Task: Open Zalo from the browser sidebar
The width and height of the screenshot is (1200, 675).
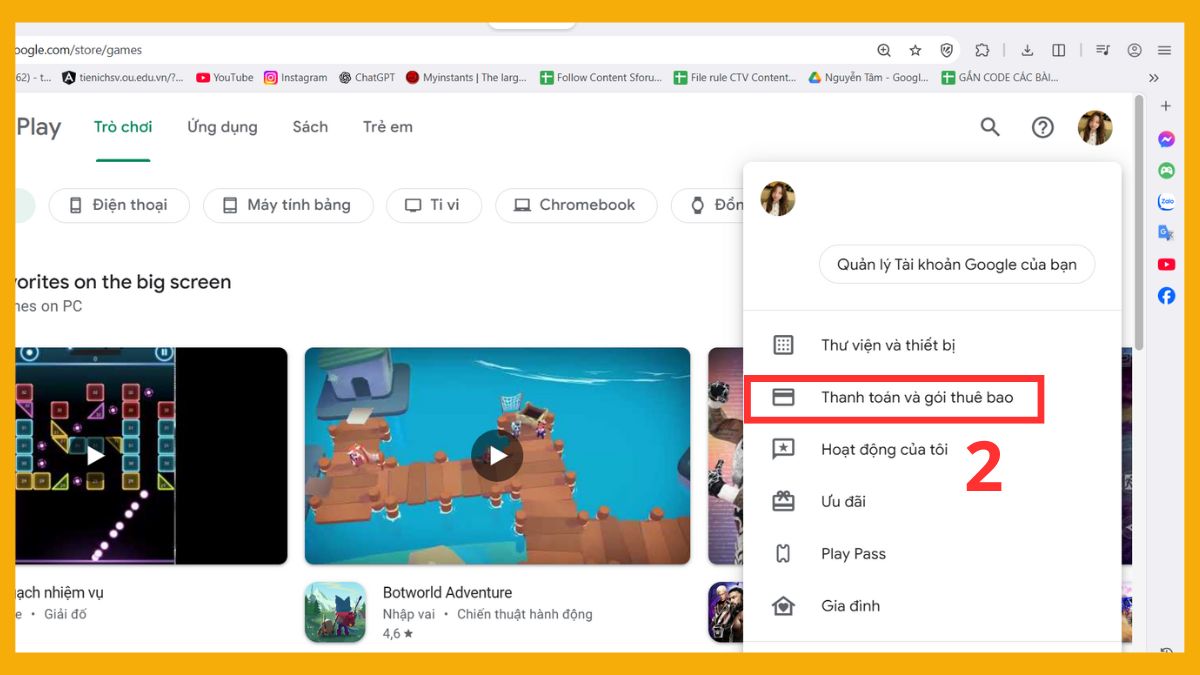Action: point(1166,202)
